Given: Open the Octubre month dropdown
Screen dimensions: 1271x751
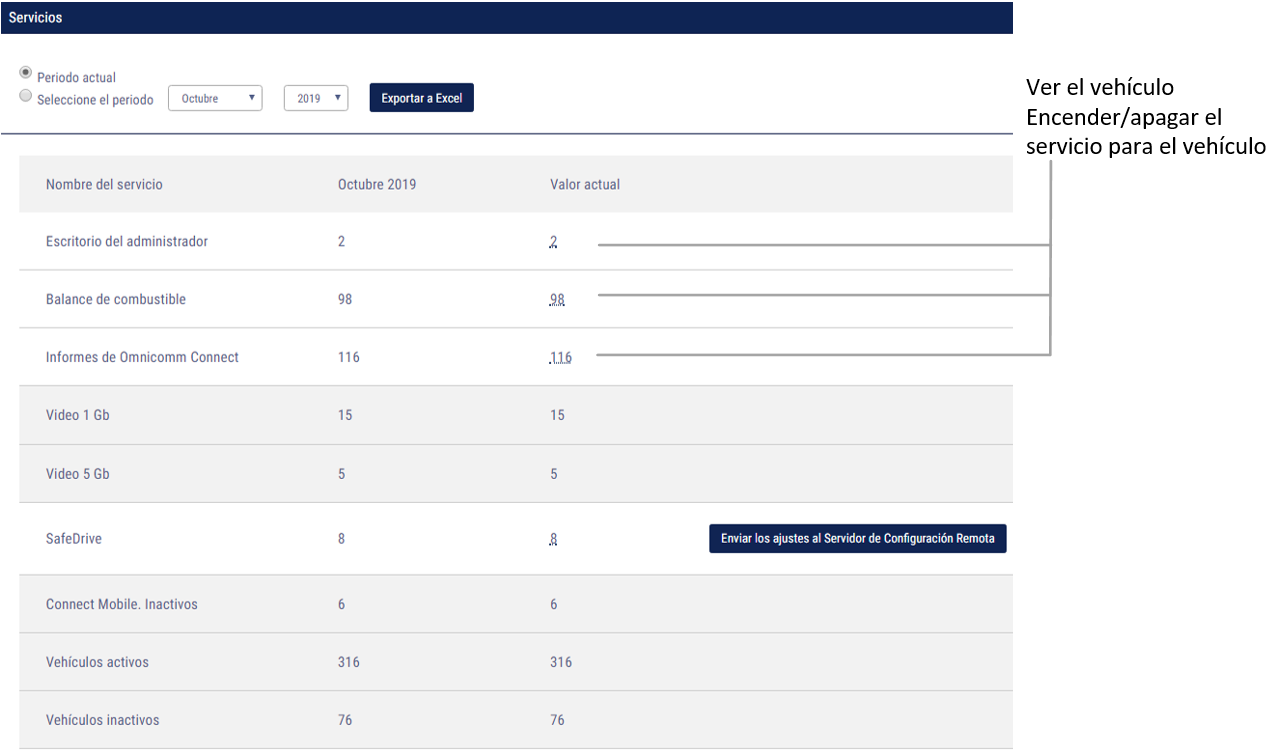Looking at the screenshot, I should point(215,98).
